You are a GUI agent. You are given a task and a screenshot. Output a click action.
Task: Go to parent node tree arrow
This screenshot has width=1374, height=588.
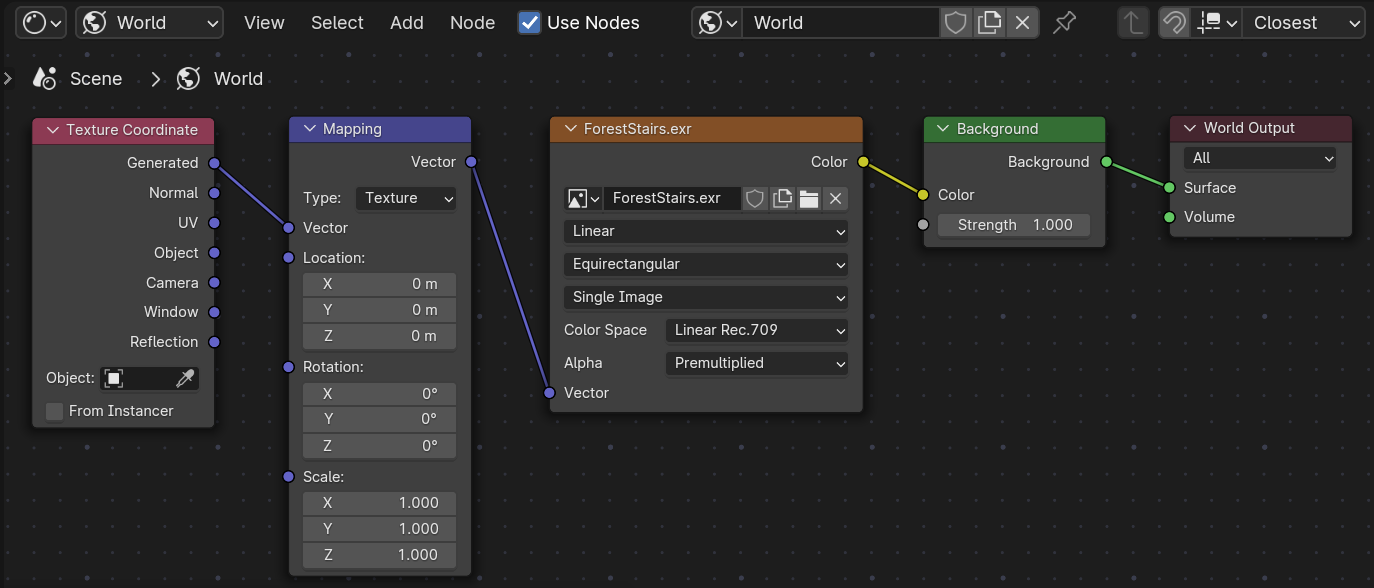[x=1134, y=22]
